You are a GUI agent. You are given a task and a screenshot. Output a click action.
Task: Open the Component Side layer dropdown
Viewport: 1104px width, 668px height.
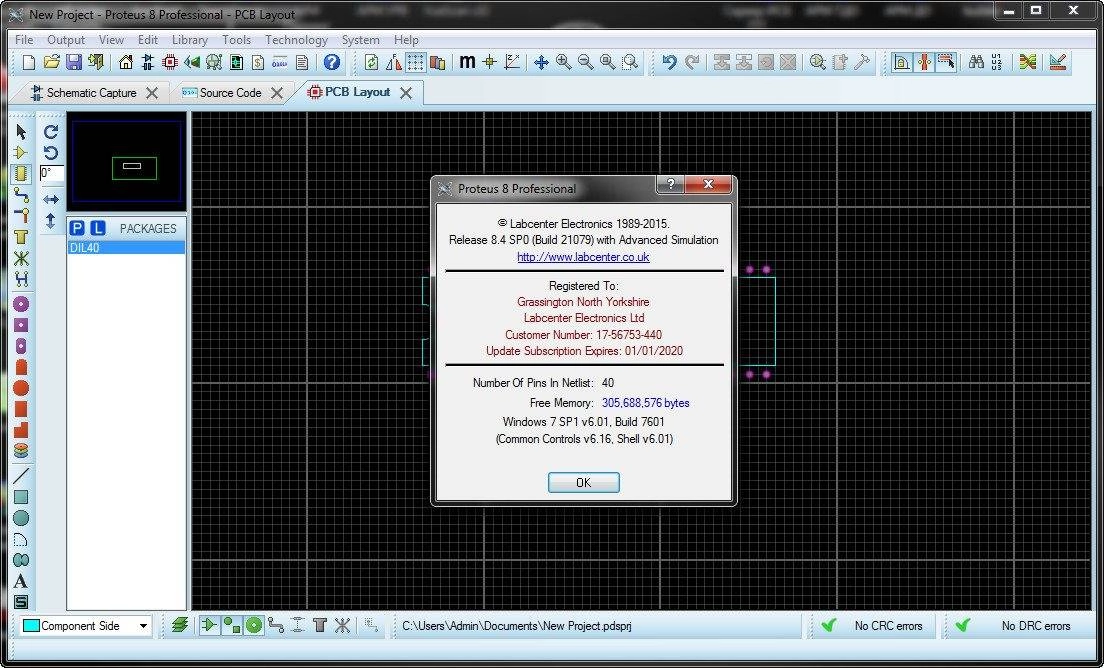pyautogui.click(x=143, y=626)
